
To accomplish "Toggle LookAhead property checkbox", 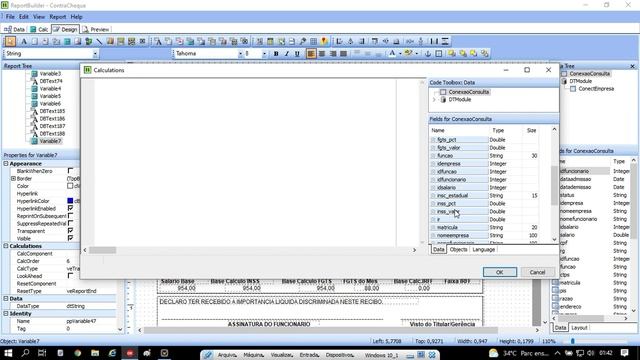I will point(70,276).
